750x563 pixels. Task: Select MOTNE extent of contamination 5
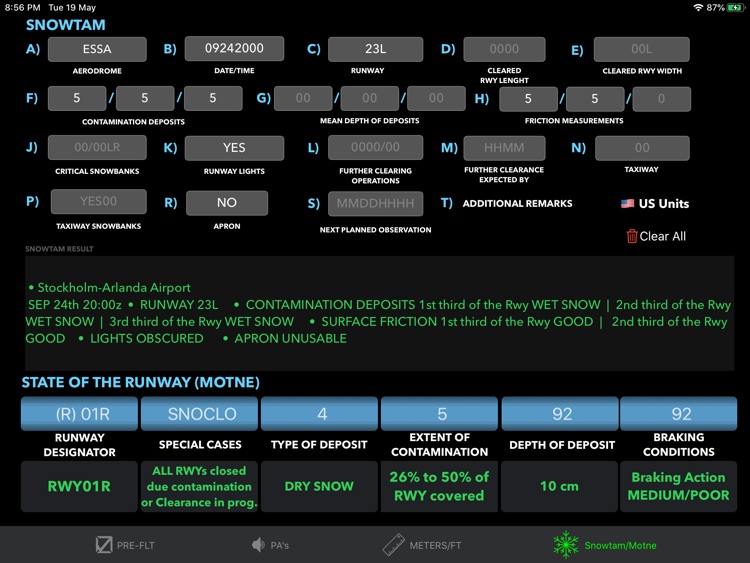tap(440, 414)
